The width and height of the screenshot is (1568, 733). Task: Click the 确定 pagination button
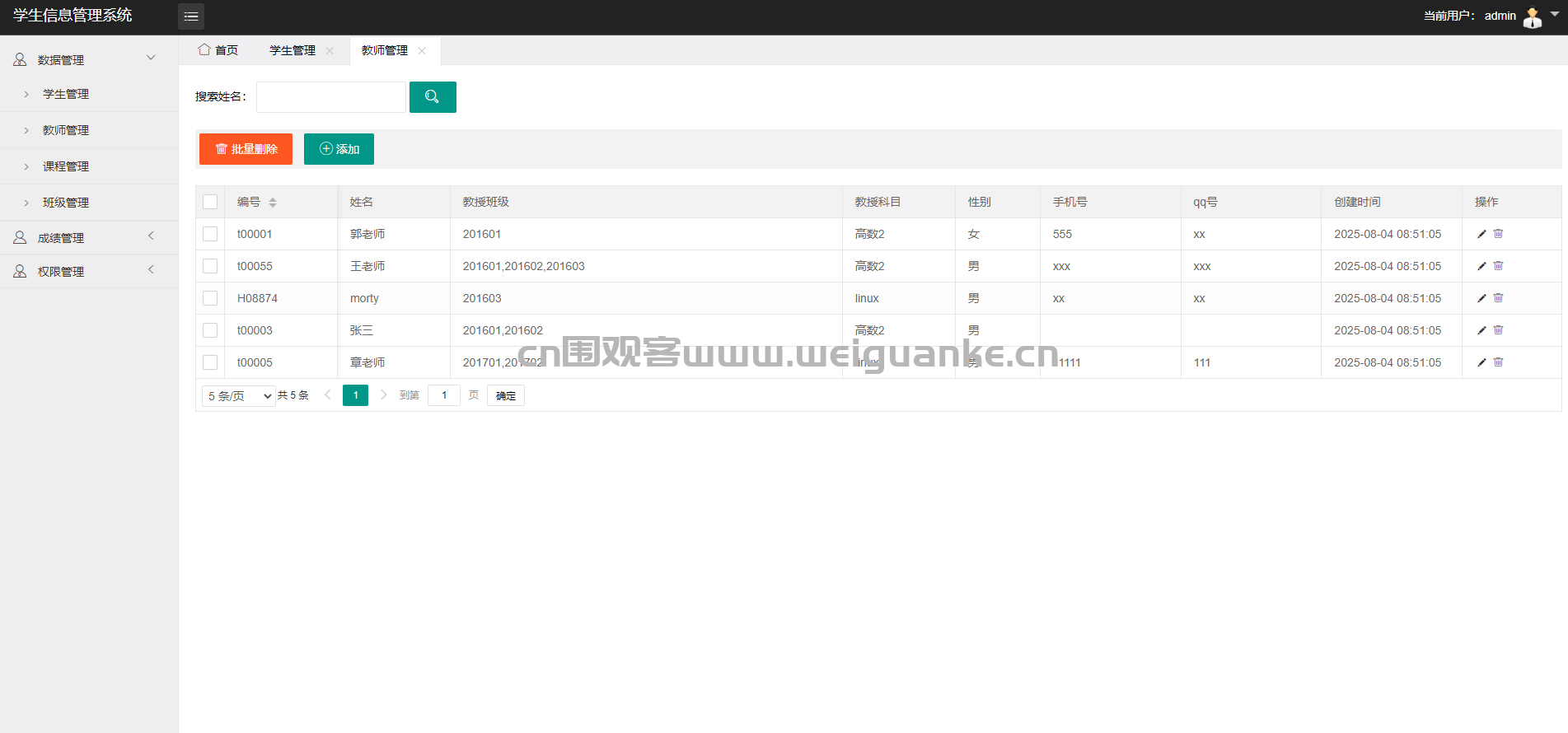[x=506, y=396]
